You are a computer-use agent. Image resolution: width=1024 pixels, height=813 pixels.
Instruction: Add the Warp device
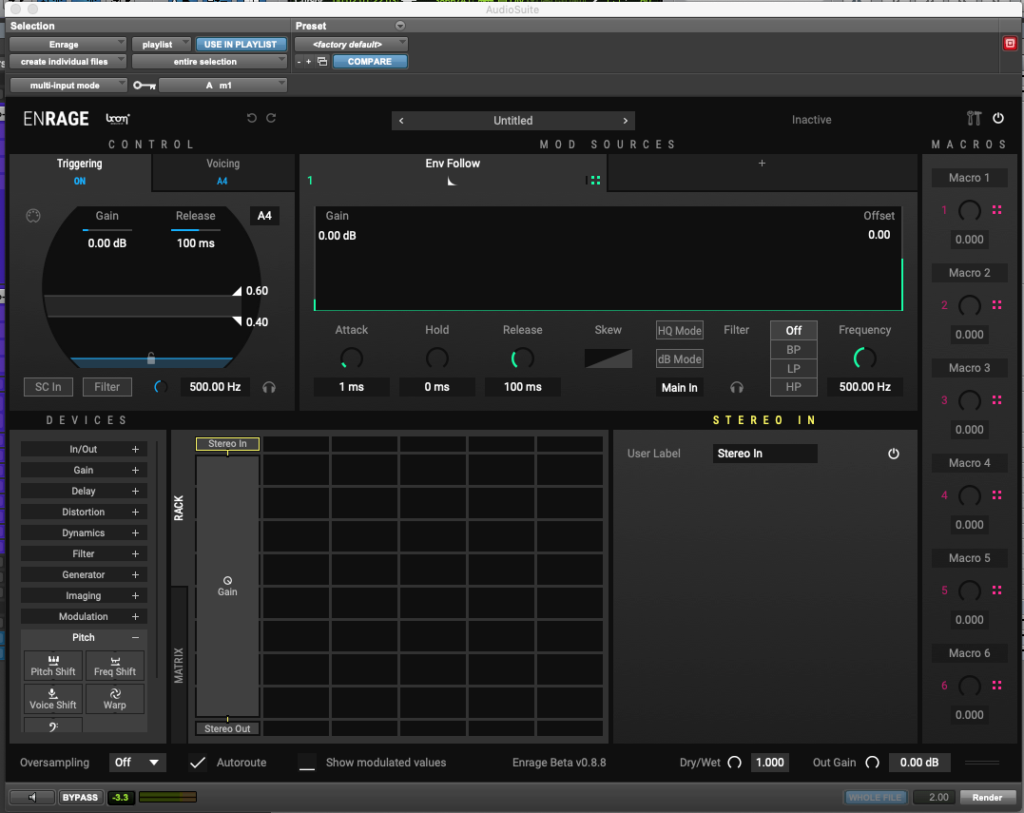tap(115, 699)
